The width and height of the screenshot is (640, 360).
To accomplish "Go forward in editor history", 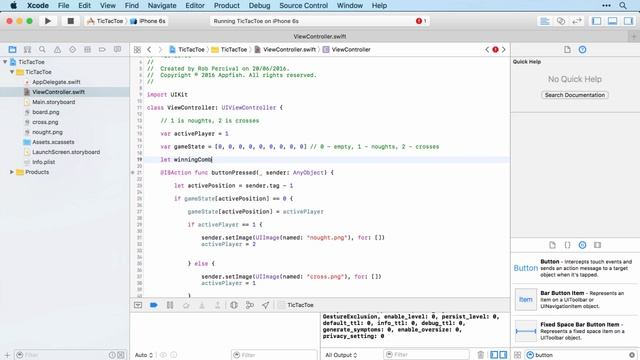I will pos(160,49).
